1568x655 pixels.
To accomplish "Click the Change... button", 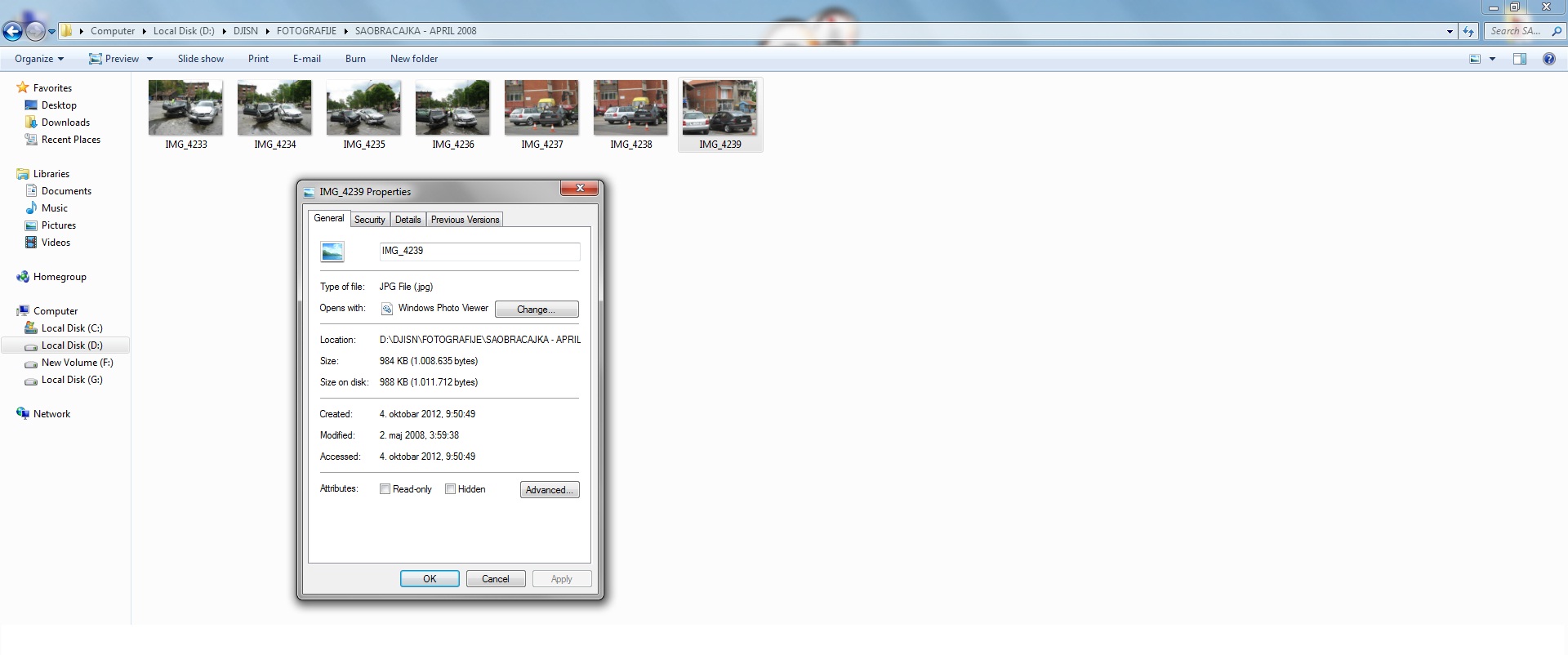I will [x=537, y=310].
